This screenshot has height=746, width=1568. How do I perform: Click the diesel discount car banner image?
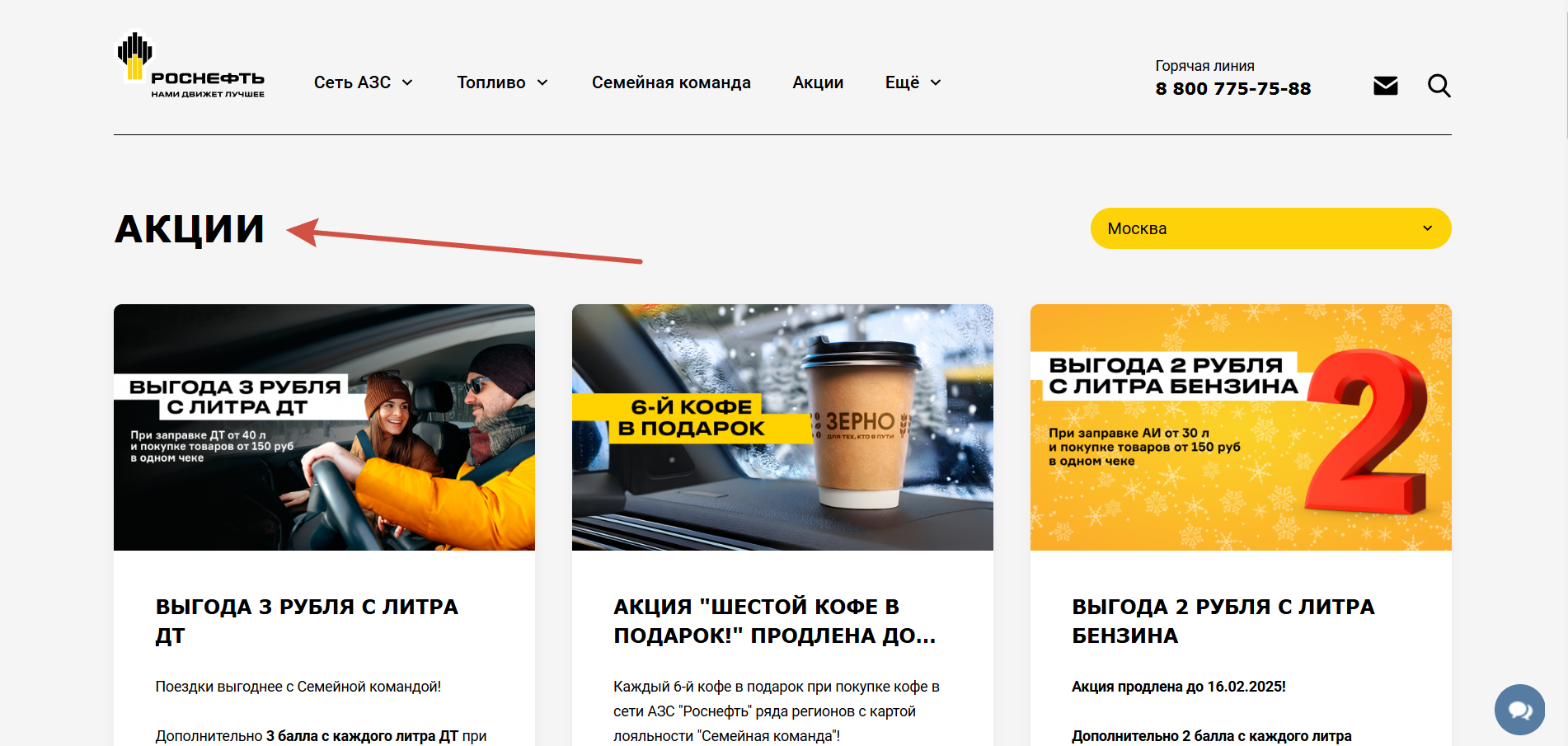[x=324, y=427]
